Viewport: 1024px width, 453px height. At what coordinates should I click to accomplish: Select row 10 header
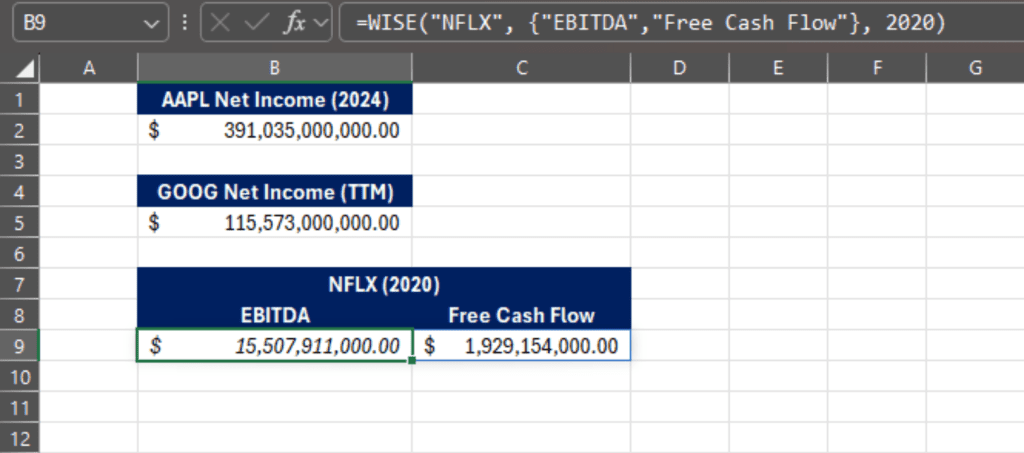[x=20, y=377]
